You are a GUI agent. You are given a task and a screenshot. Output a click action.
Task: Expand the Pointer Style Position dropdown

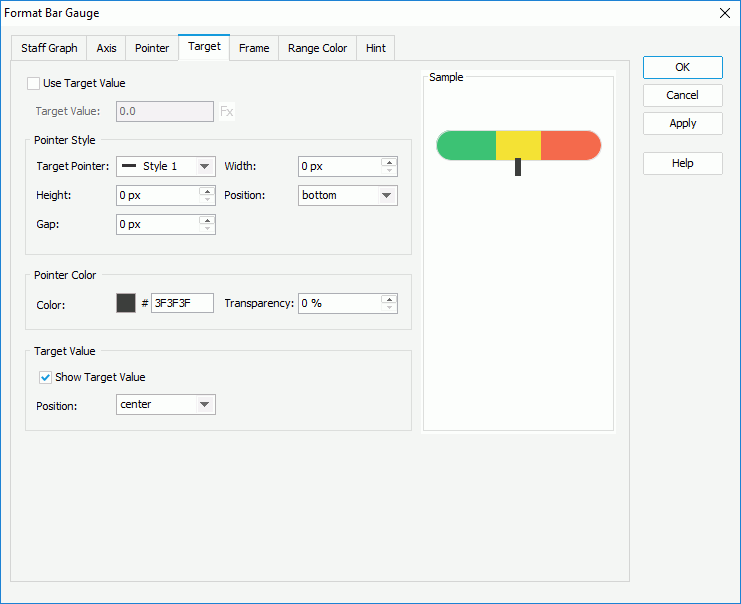coord(348,195)
